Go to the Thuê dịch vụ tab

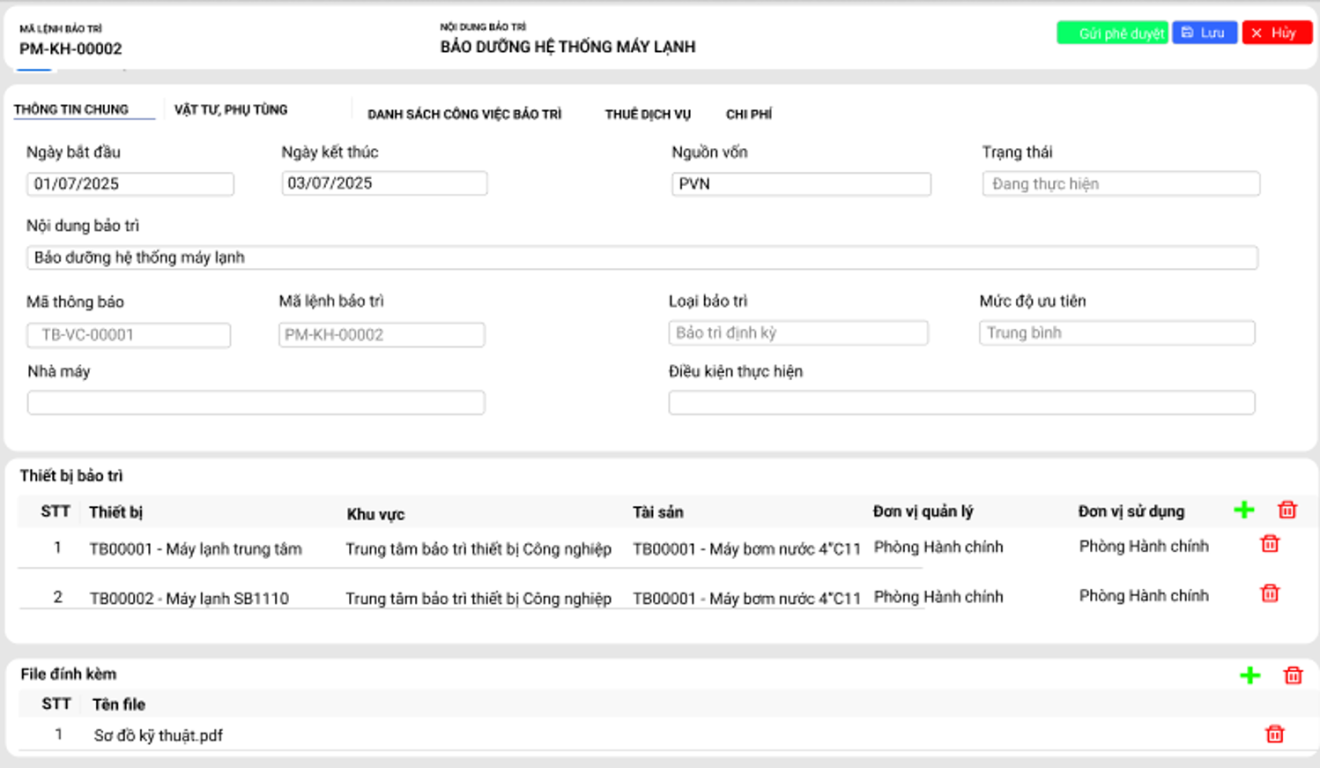coord(647,114)
